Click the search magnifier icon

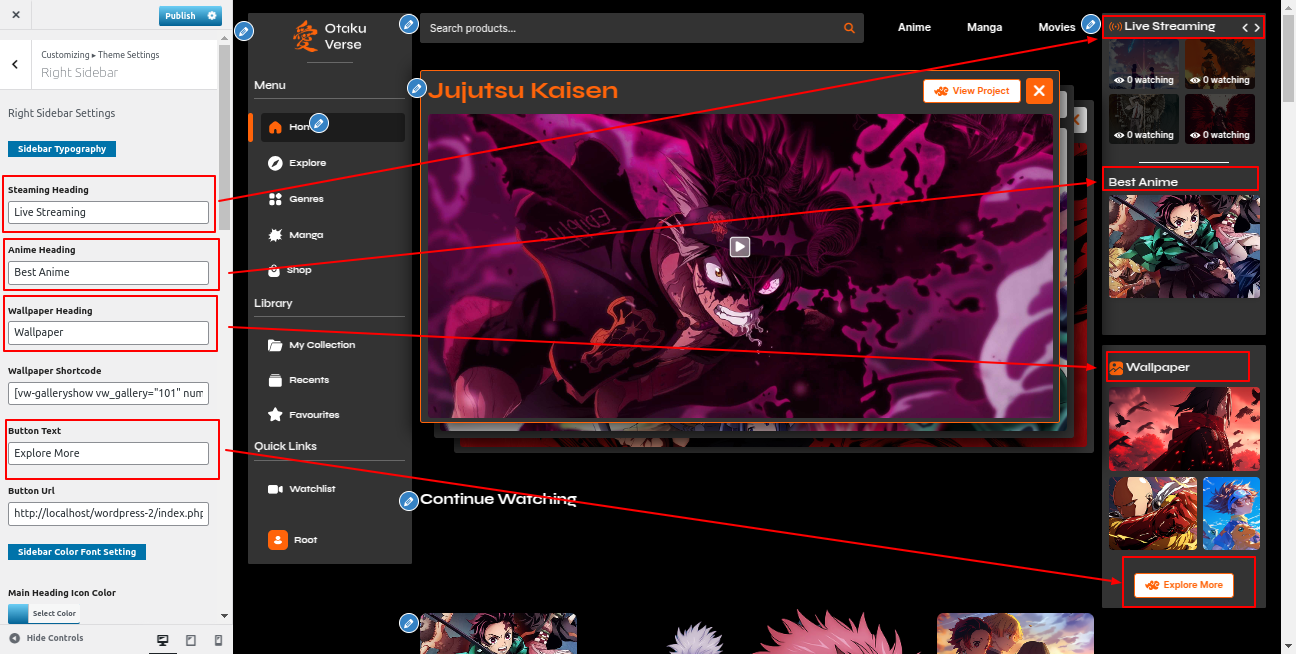(849, 28)
